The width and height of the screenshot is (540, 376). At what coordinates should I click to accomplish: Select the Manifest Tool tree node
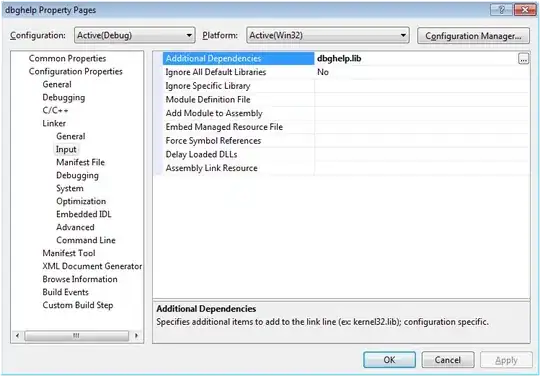point(69,253)
